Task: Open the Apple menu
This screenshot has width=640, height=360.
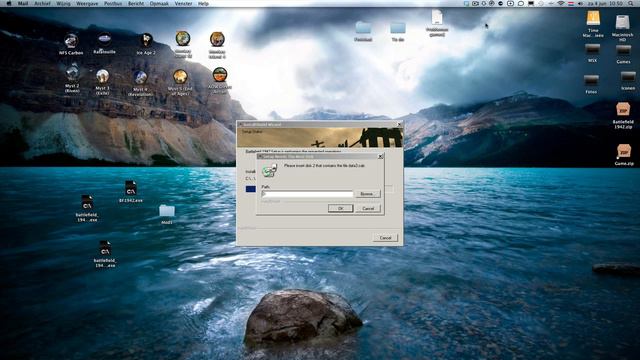Action: [9, 3]
